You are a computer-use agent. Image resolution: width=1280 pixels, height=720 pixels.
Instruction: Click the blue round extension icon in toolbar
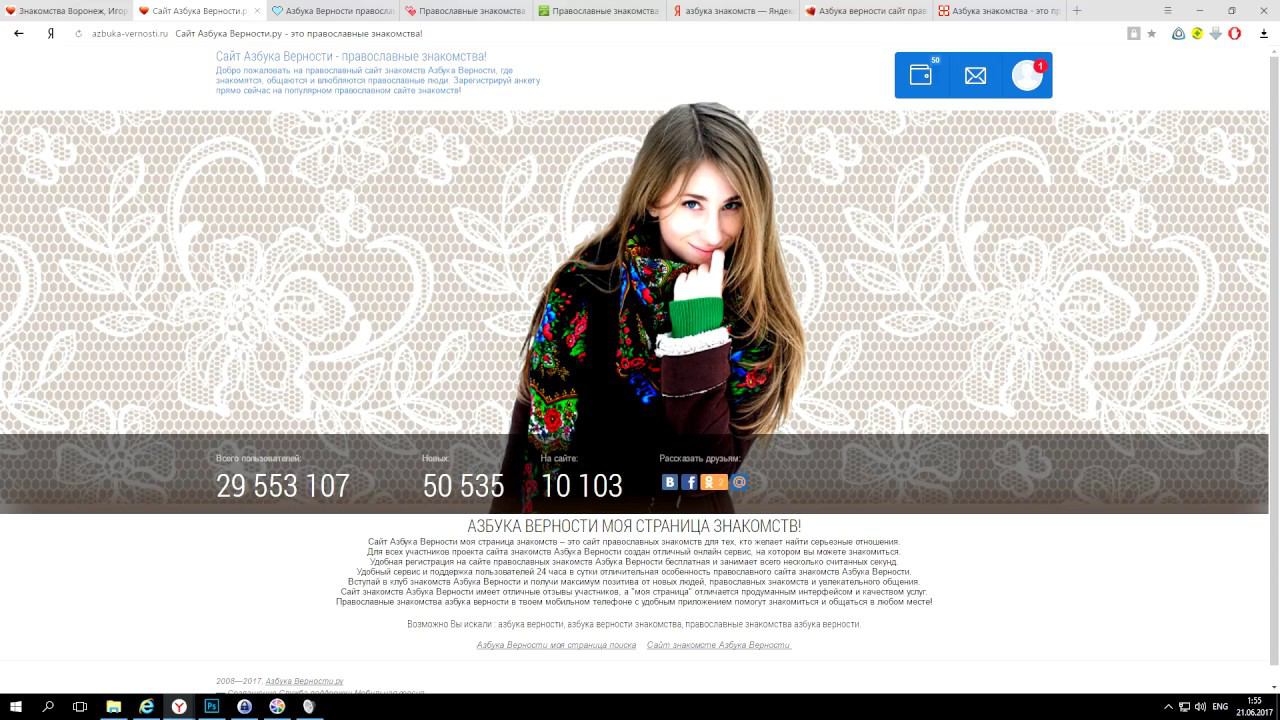tap(1178, 33)
